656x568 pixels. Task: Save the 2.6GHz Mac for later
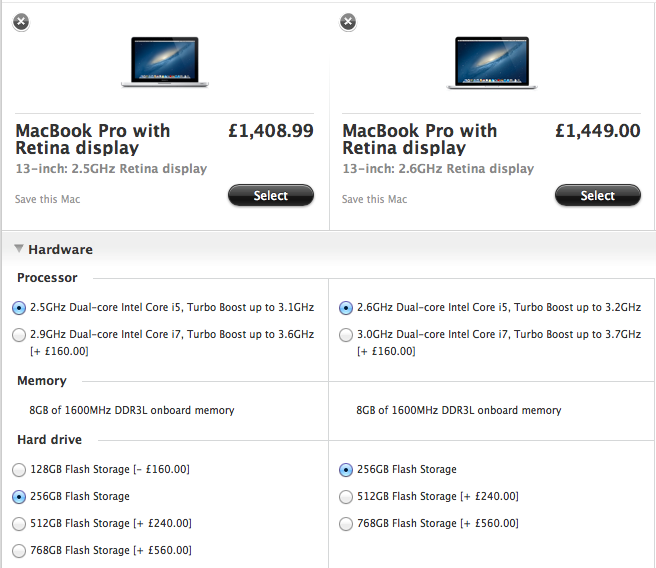point(374,199)
